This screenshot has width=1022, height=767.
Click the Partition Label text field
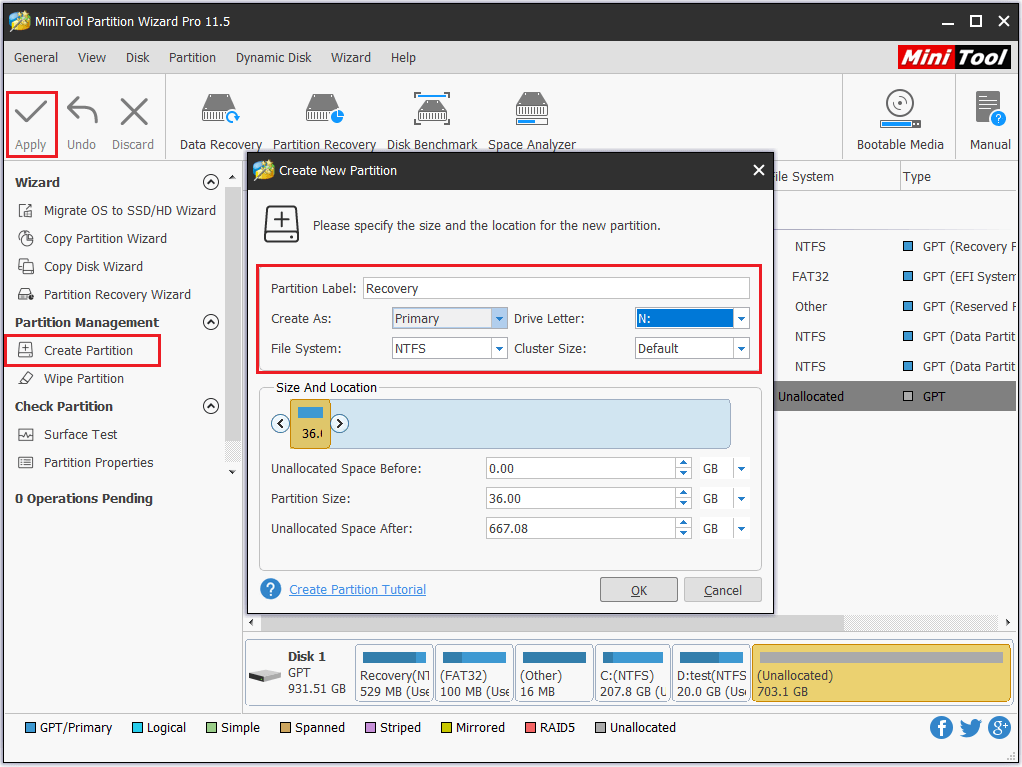click(x=555, y=289)
